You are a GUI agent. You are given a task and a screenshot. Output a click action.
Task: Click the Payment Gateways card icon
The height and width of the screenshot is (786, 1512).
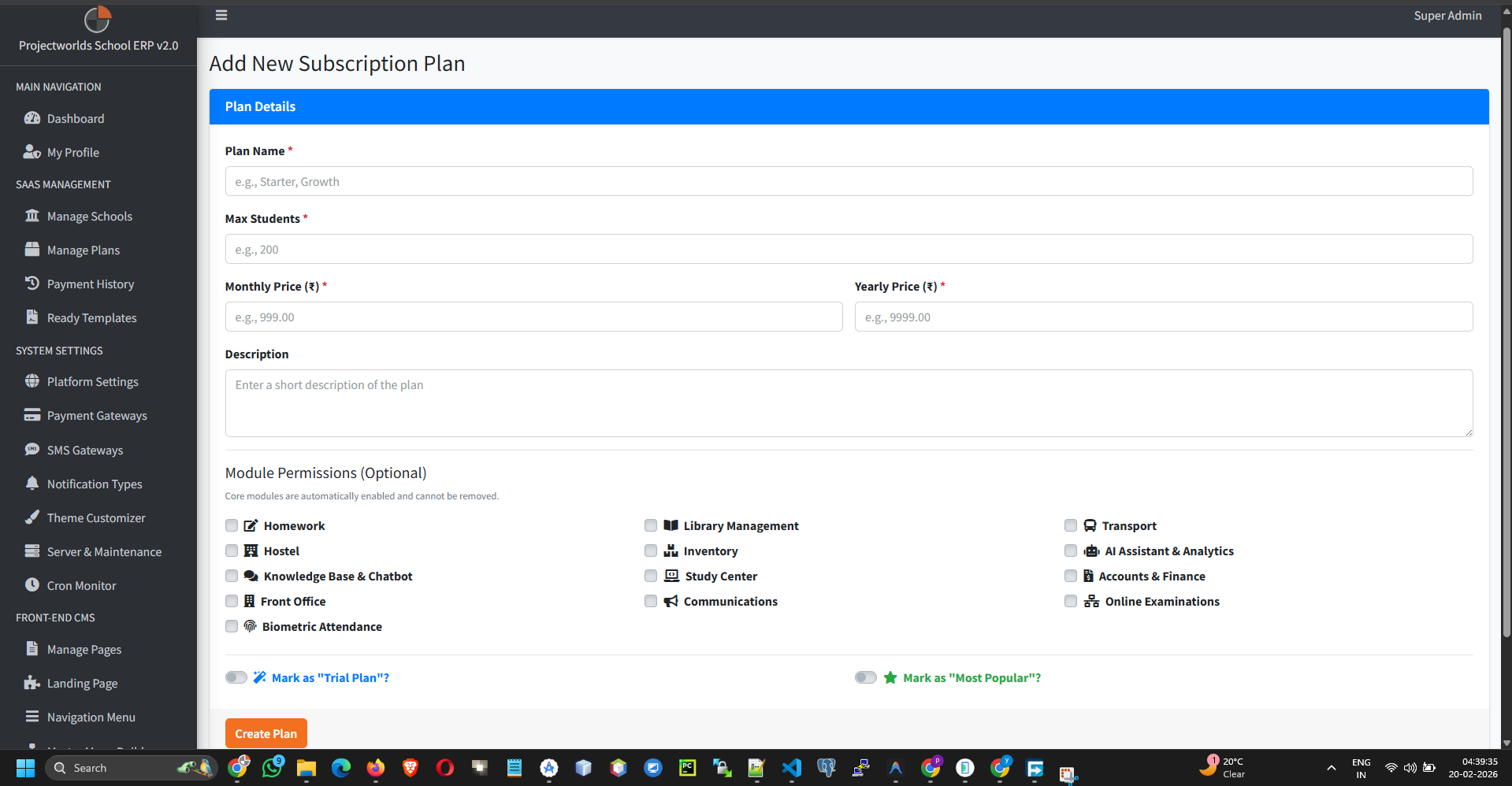coord(32,415)
